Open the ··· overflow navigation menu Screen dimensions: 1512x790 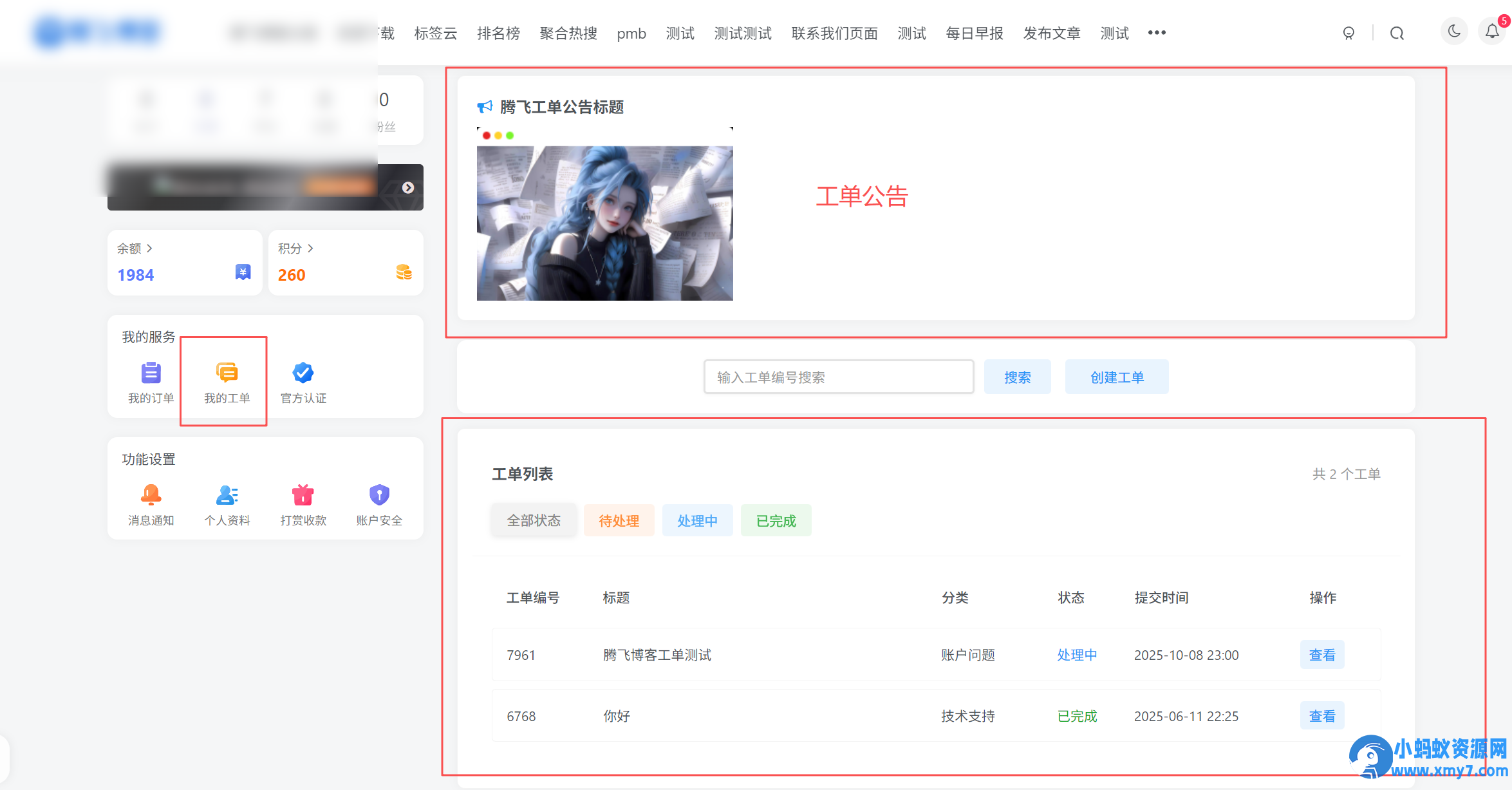(1156, 32)
